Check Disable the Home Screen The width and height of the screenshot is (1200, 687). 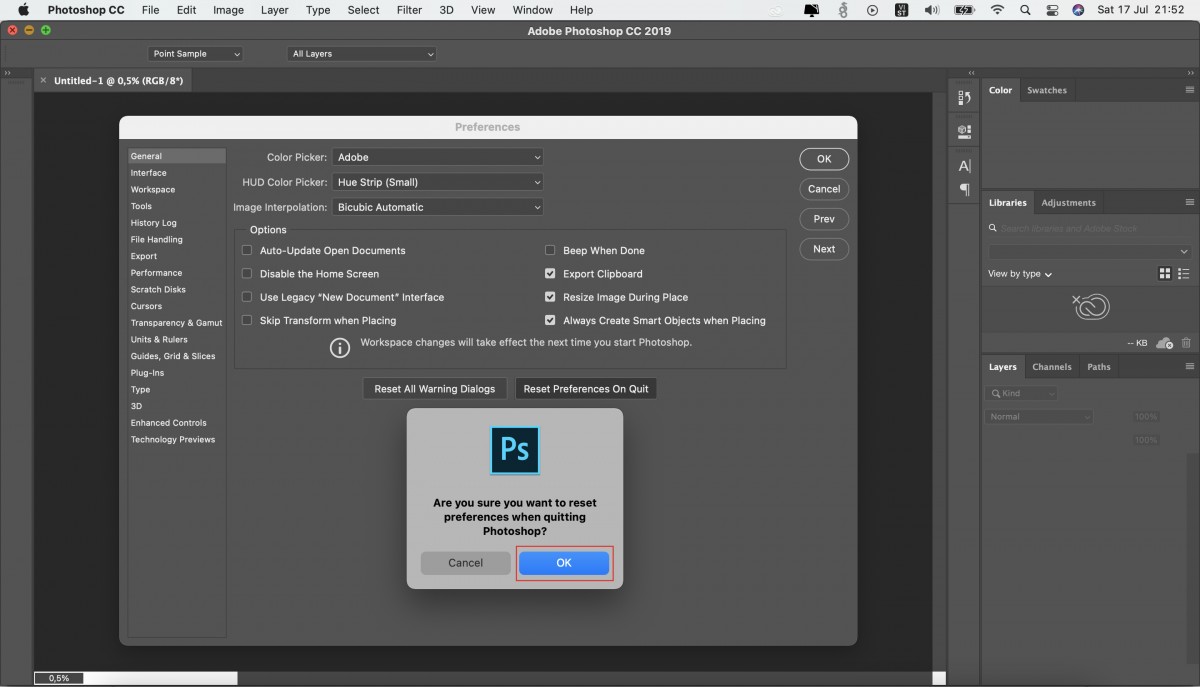[247, 274]
